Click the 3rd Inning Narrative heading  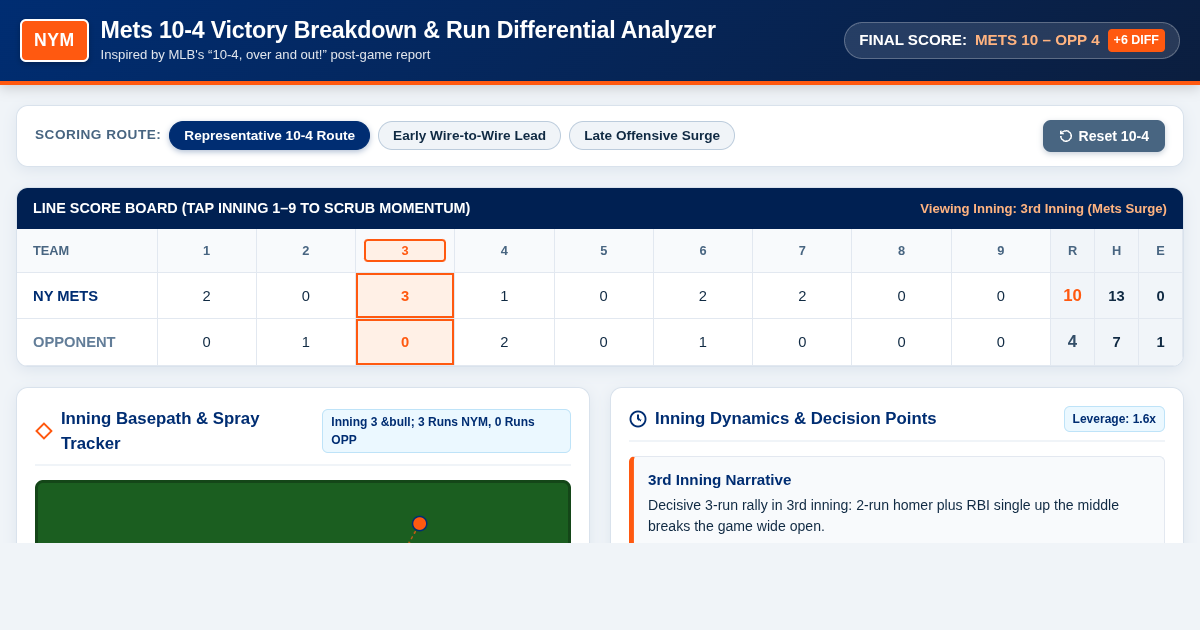pos(719,480)
